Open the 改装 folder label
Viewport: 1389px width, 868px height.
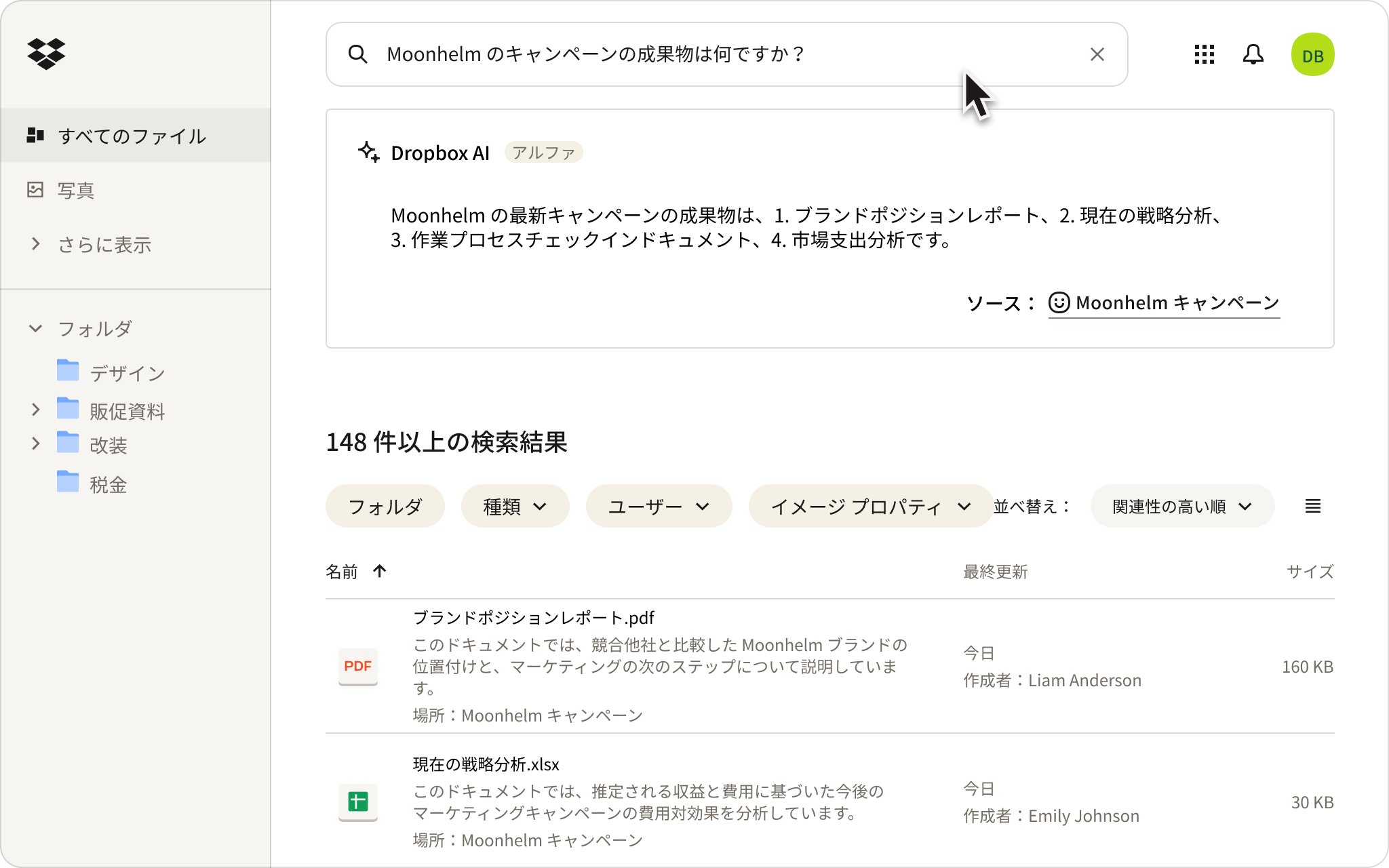(109, 445)
